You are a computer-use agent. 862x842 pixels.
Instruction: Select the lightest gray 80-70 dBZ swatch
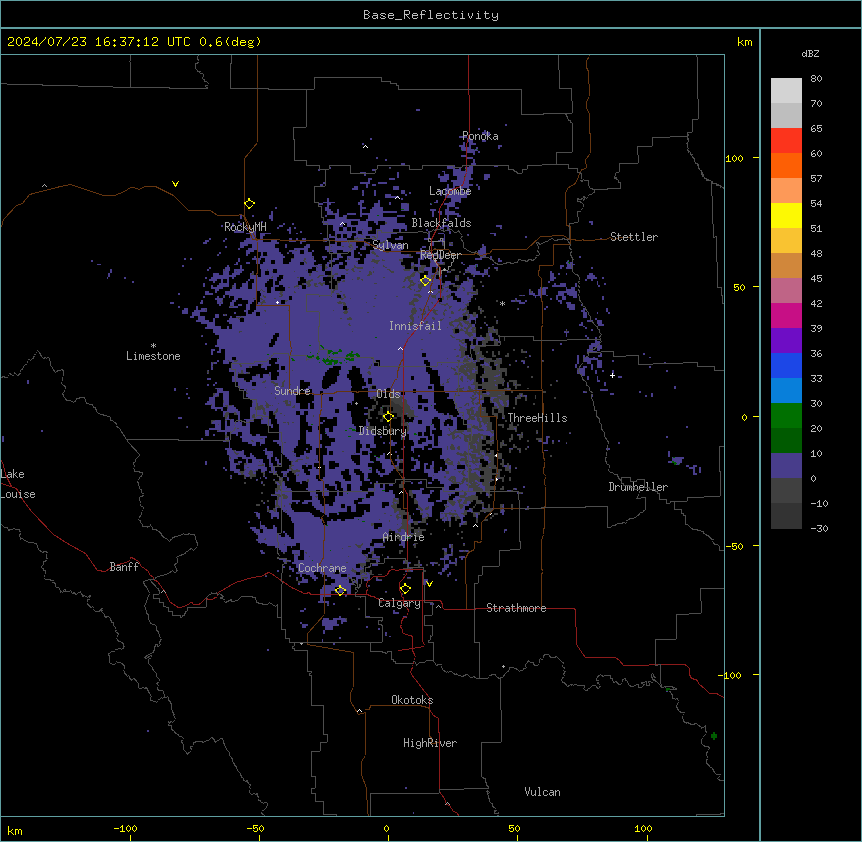click(786, 91)
